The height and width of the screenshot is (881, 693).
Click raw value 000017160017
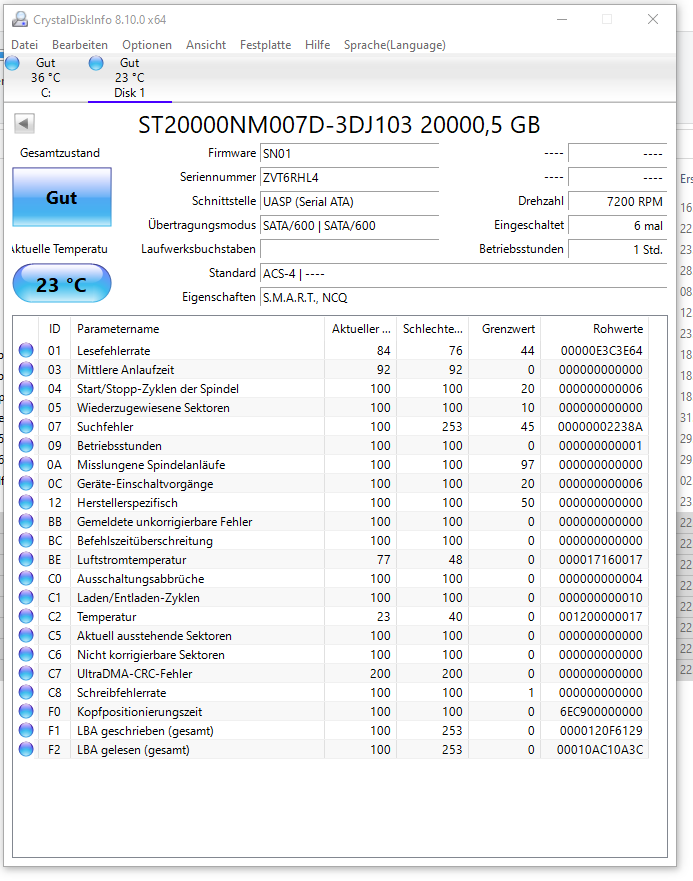tap(600, 560)
